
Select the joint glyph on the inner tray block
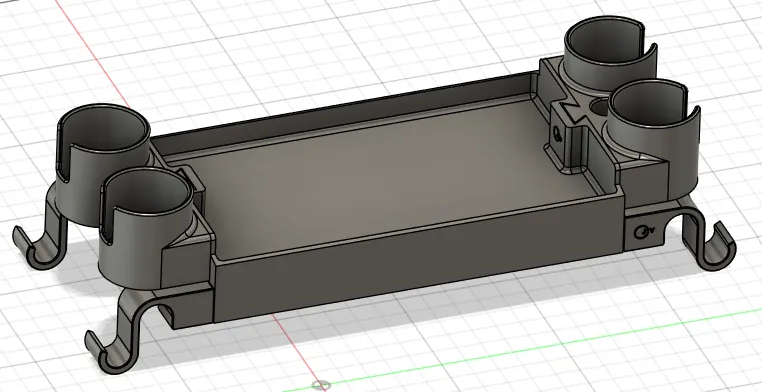coord(557,133)
